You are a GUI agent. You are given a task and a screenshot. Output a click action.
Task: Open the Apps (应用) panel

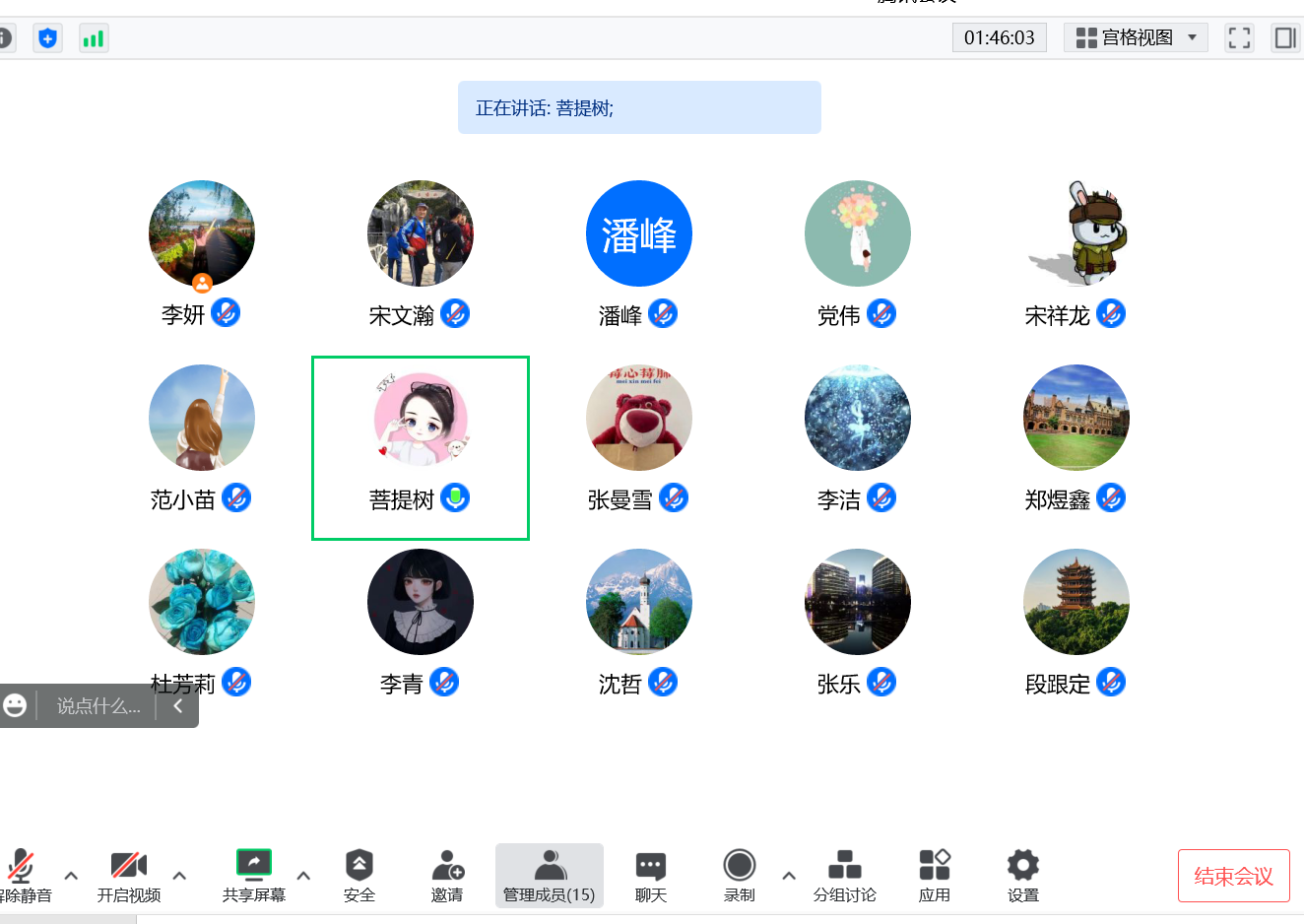934,875
